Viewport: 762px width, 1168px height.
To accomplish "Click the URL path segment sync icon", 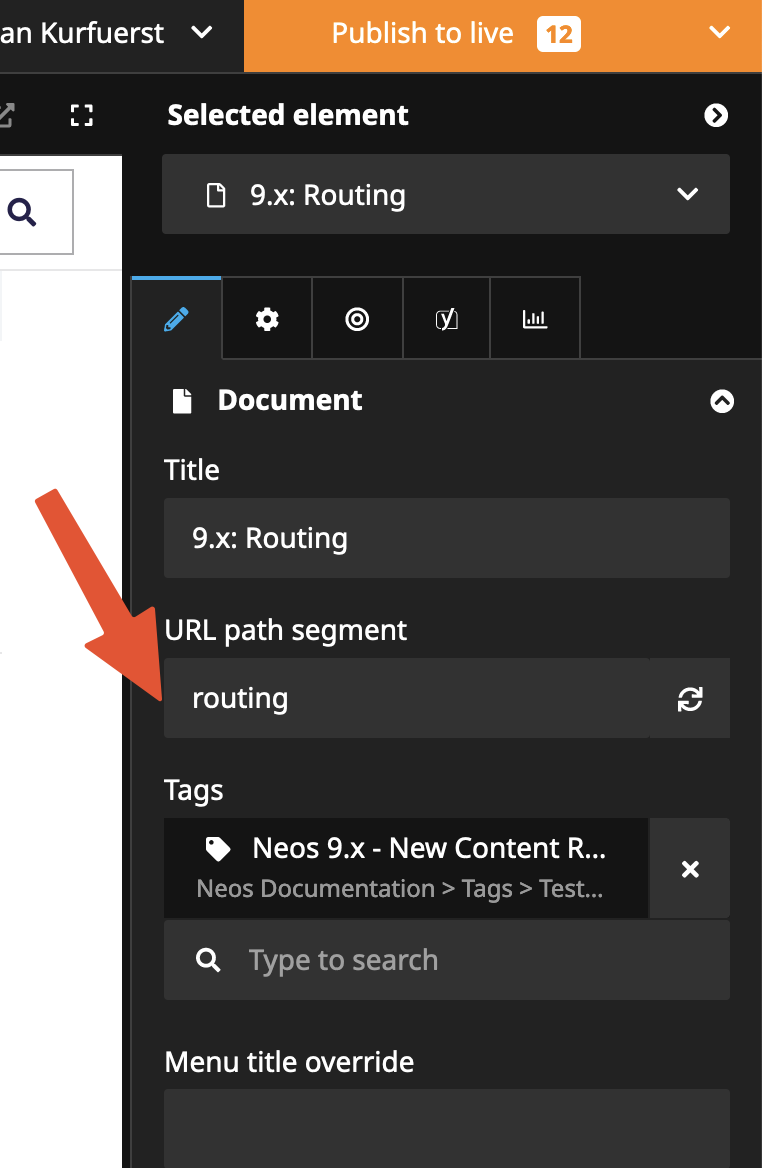I will pos(690,699).
